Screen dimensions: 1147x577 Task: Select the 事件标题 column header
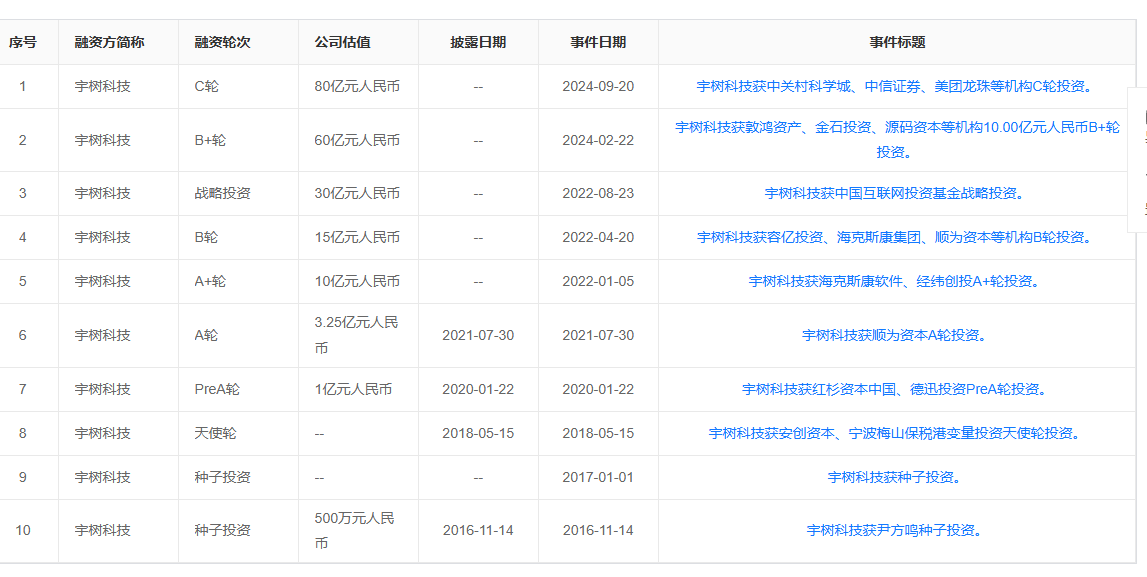898,42
